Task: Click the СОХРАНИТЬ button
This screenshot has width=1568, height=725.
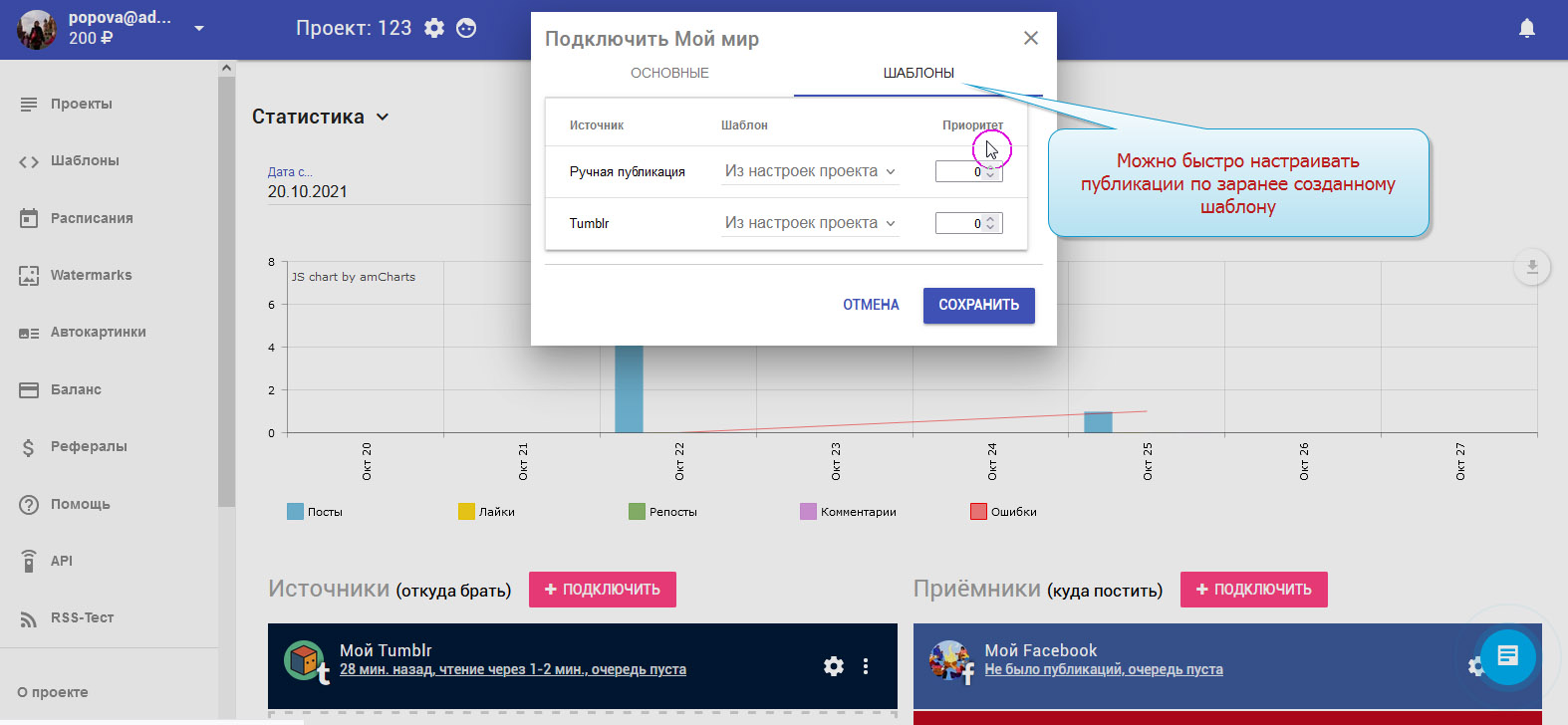Action: [978, 306]
